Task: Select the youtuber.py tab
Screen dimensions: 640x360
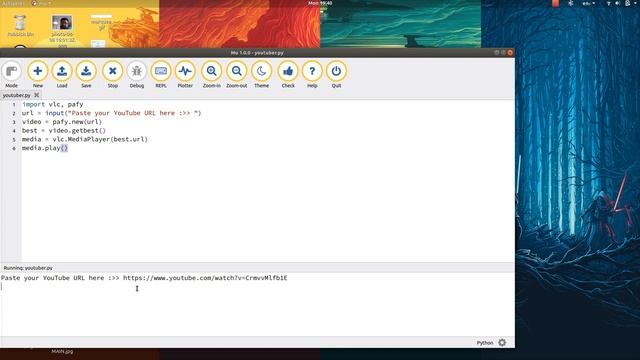Action: click(x=16, y=95)
